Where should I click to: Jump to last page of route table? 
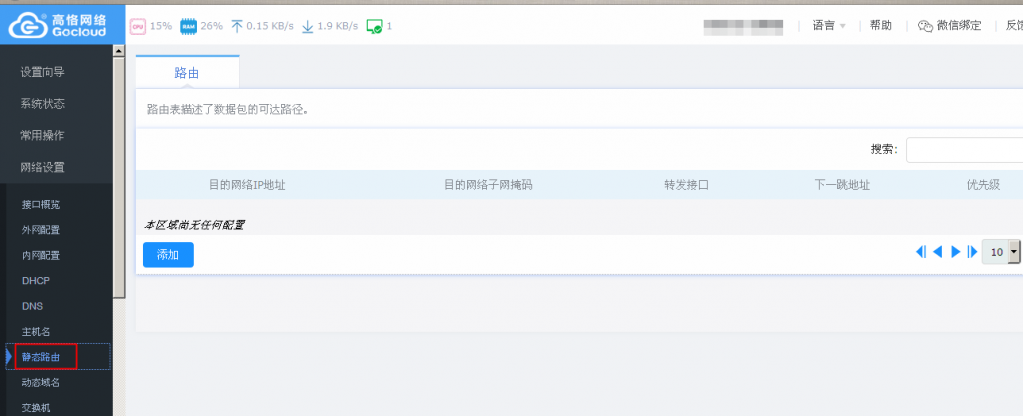pos(972,252)
